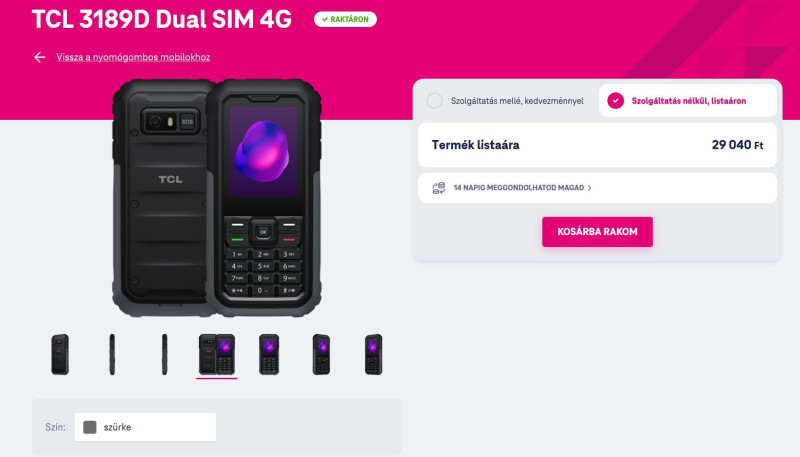View third thumbnail showing other side profile
Viewport: 800px width, 457px height.
164,354
